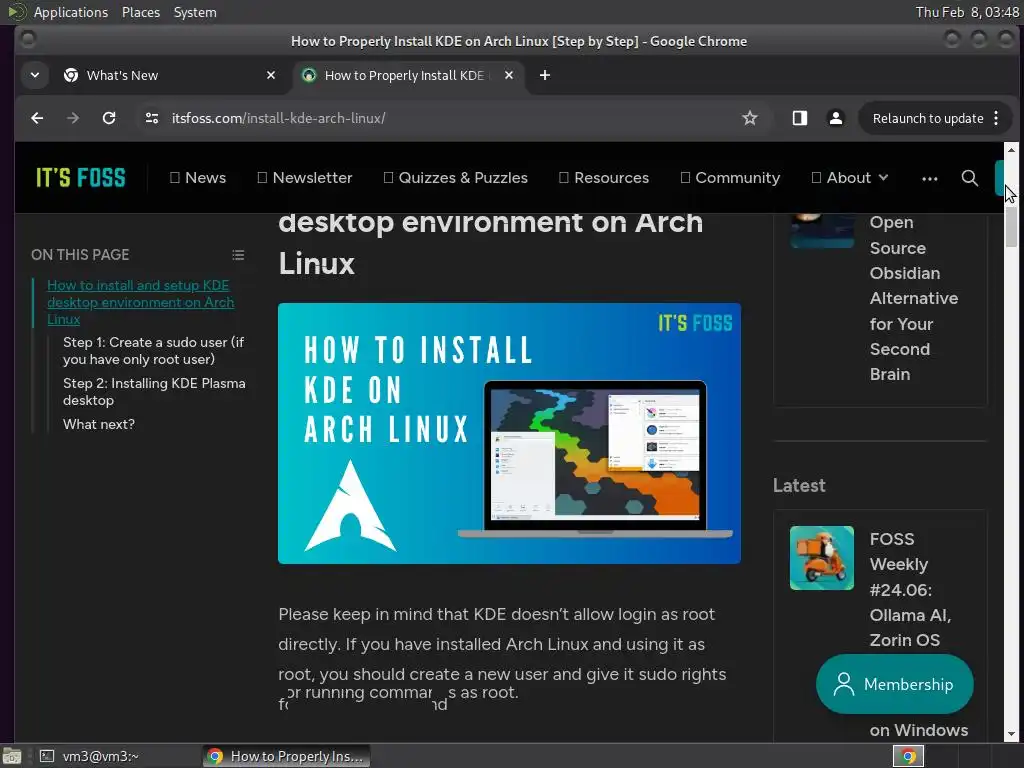Open the Chrome side panel
Screen dimensions: 1024x768
799,118
